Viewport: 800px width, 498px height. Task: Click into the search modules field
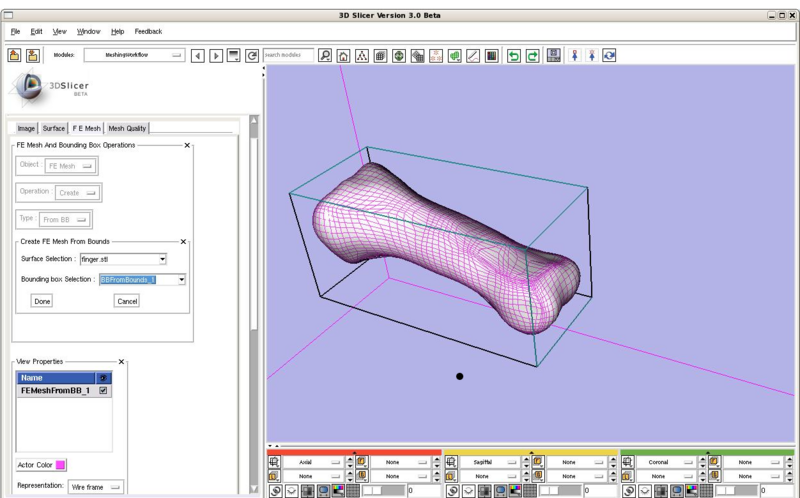coord(288,55)
